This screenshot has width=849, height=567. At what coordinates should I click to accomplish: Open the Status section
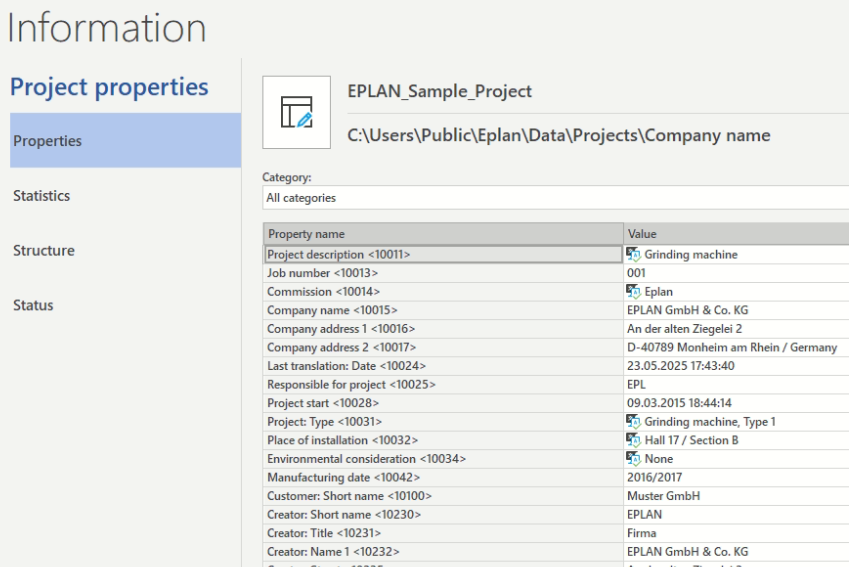33,305
